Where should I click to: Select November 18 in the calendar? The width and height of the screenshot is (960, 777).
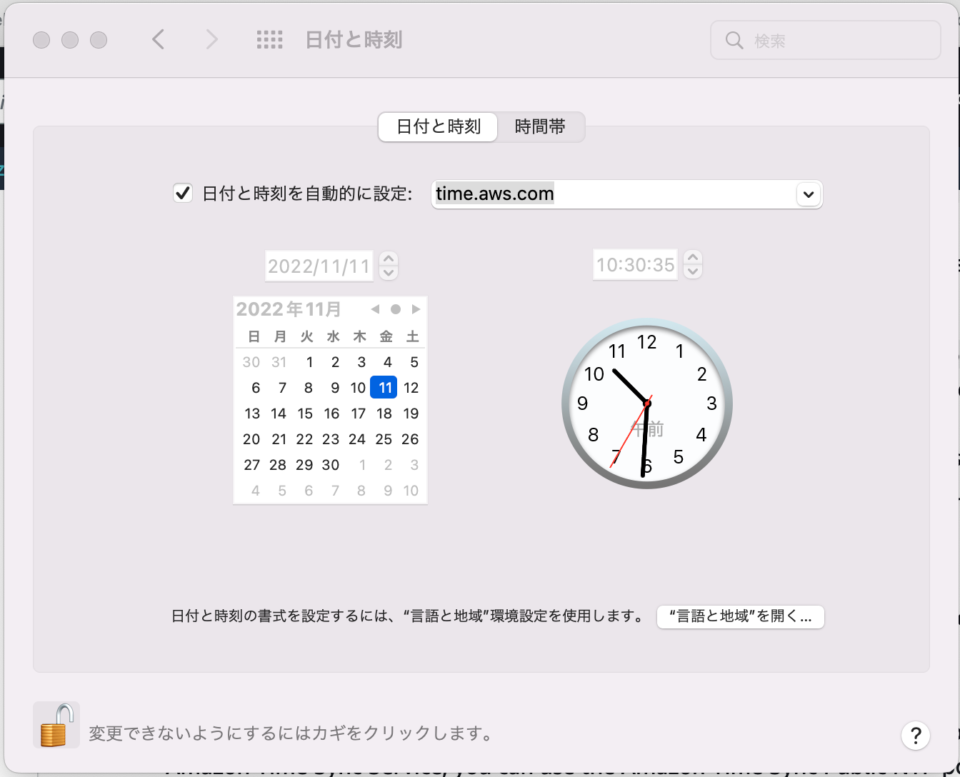(x=384, y=413)
